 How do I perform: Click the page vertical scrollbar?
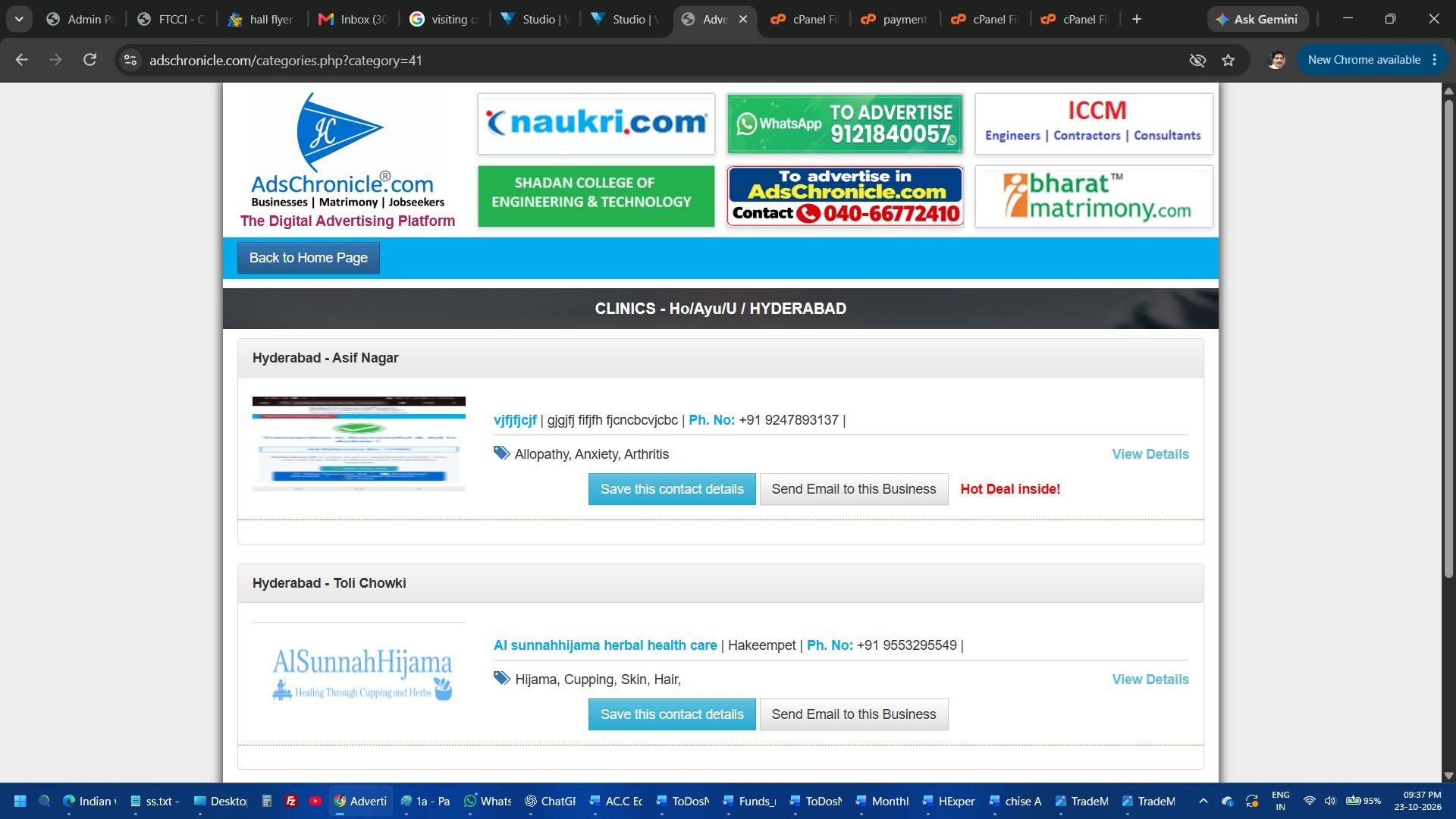tap(1448, 337)
